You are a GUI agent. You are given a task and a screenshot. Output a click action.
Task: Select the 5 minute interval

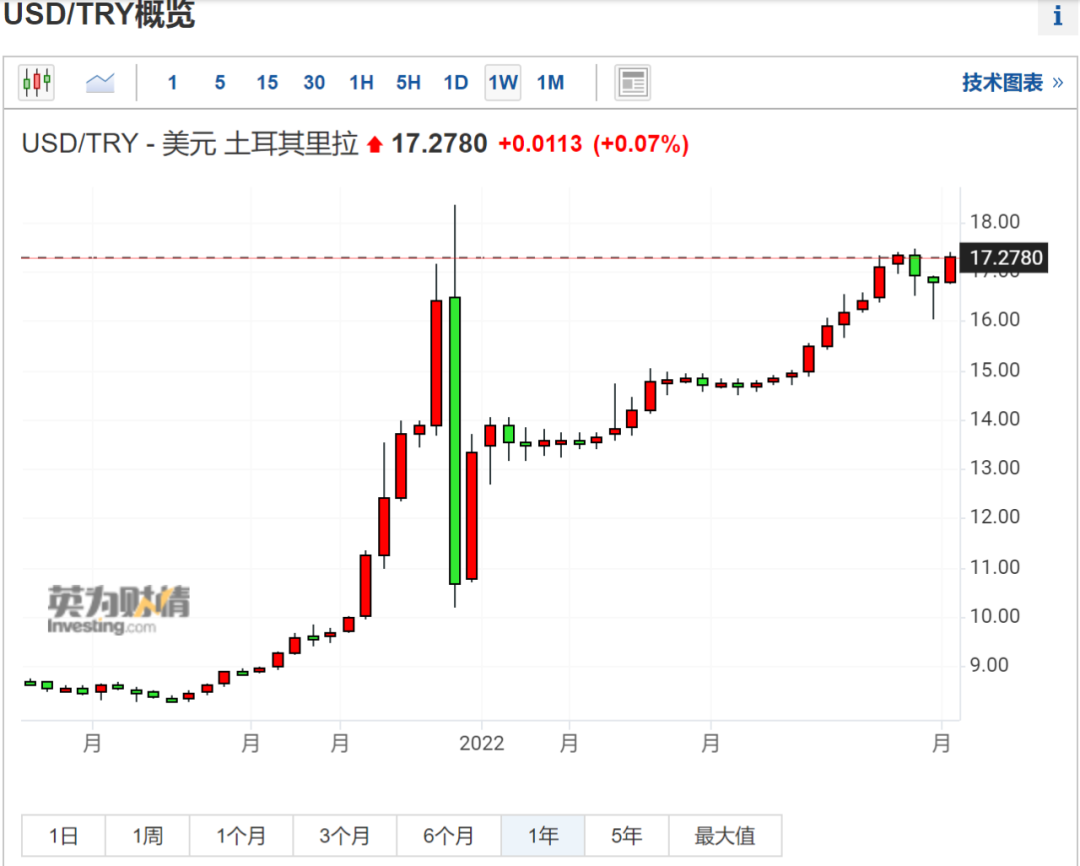pyautogui.click(x=220, y=83)
